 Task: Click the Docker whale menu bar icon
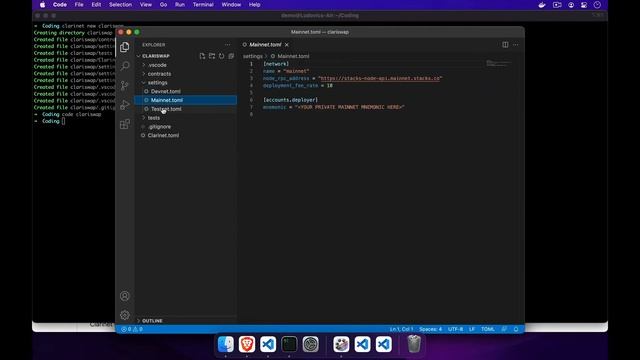coord(542,5)
